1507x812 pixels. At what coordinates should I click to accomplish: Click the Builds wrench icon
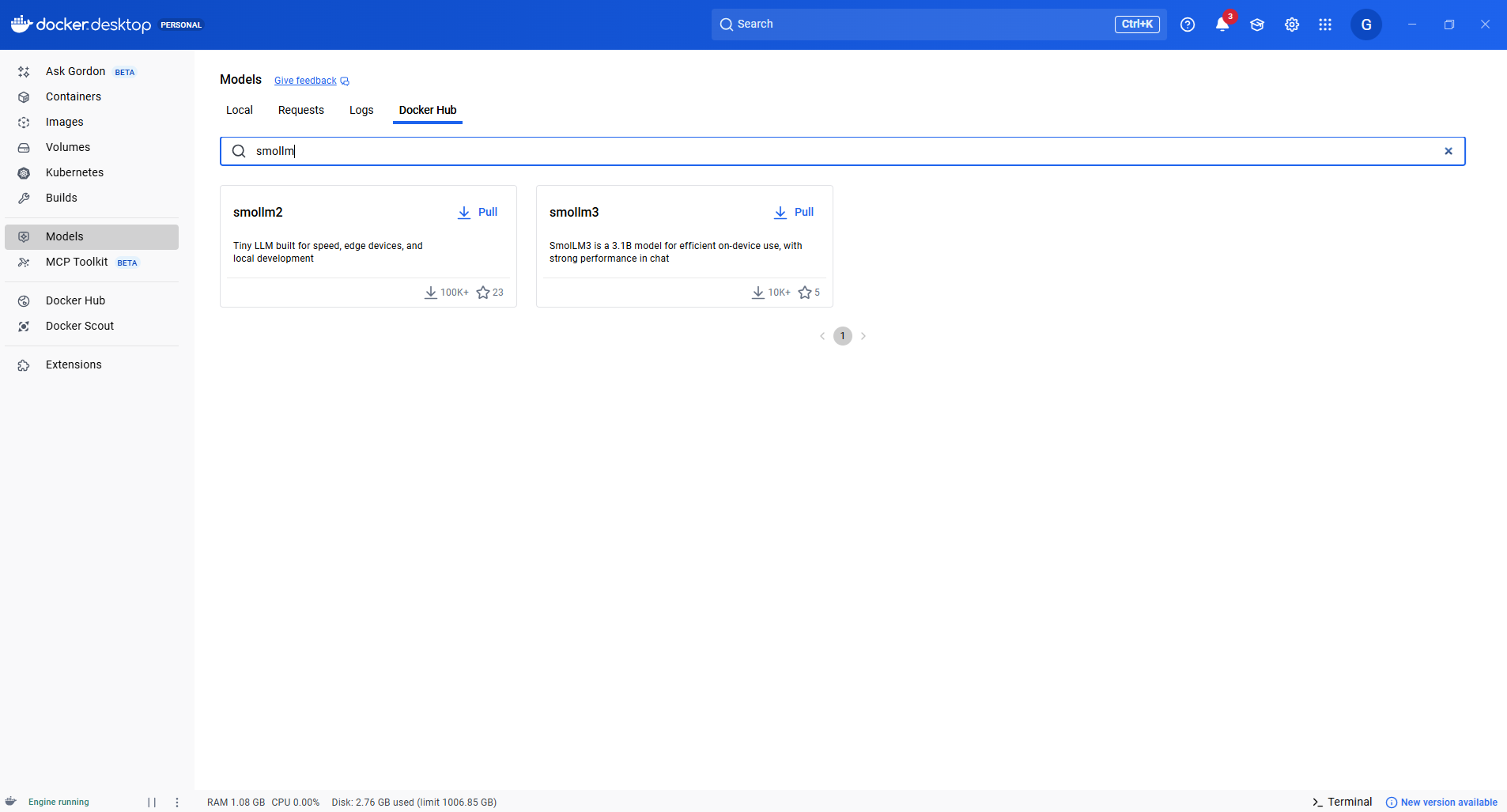coord(24,198)
